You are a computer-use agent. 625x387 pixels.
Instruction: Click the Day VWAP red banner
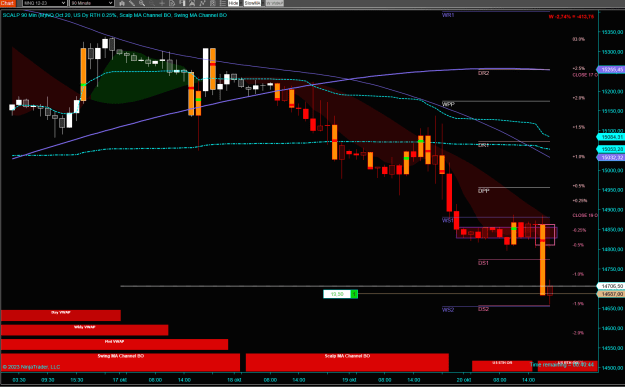61,315
